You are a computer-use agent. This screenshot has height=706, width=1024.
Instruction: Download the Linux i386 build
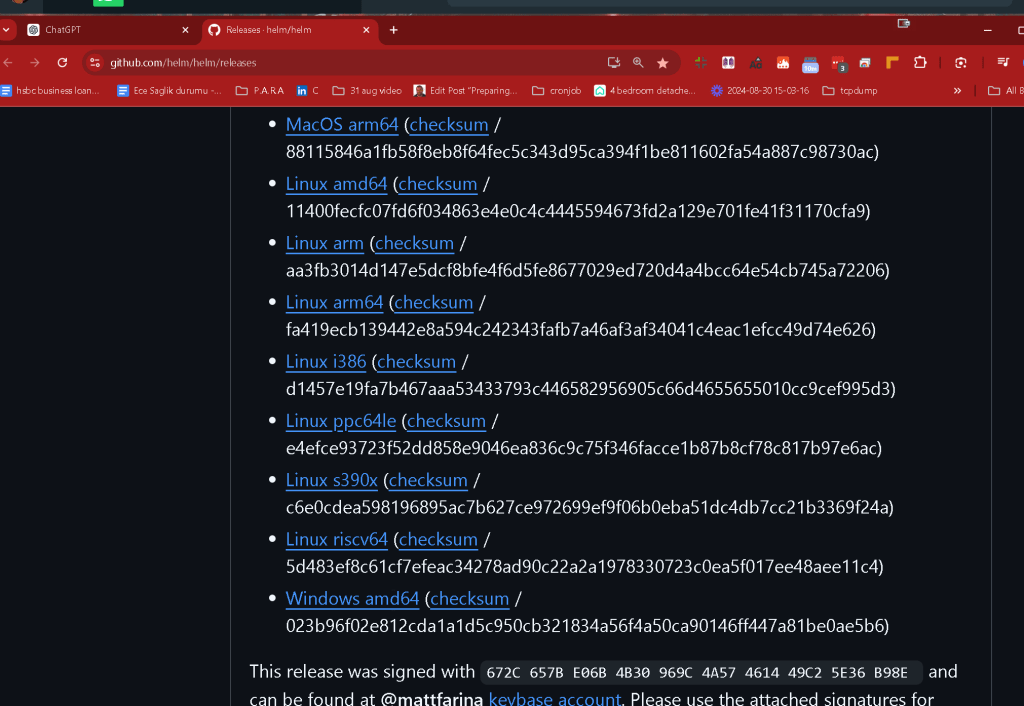point(326,361)
